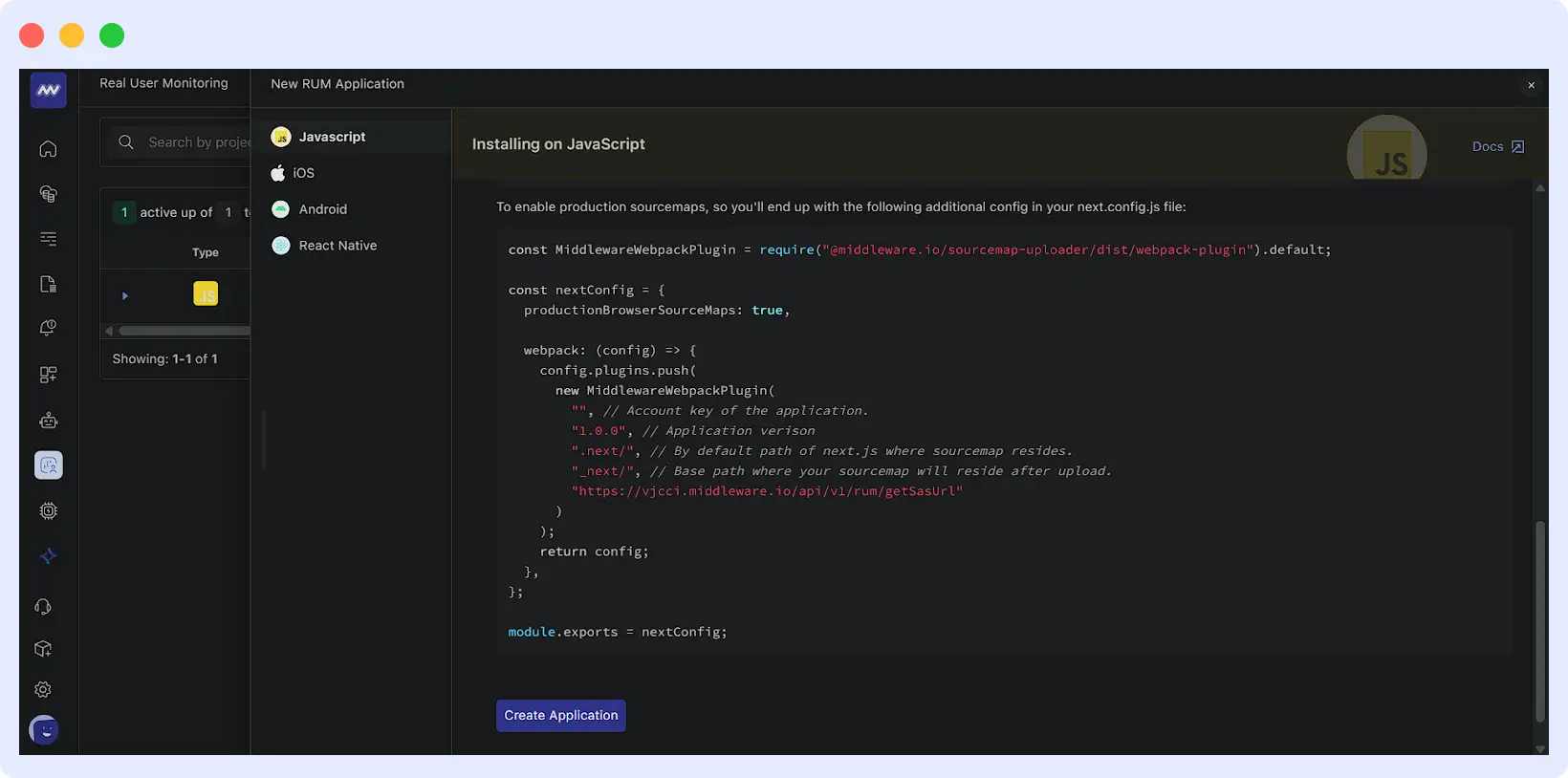Click the New RUM Application title

[x=338, y=84]
